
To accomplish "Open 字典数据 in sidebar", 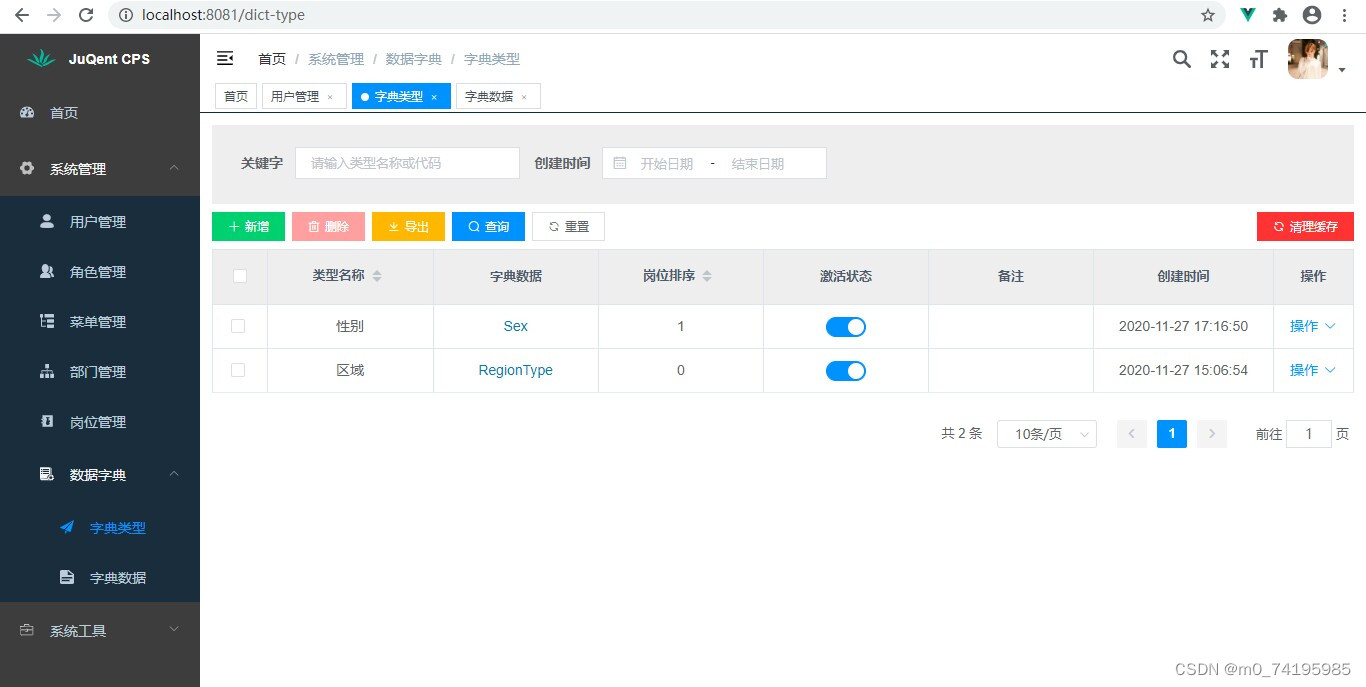I will click(x=100, y=578).
